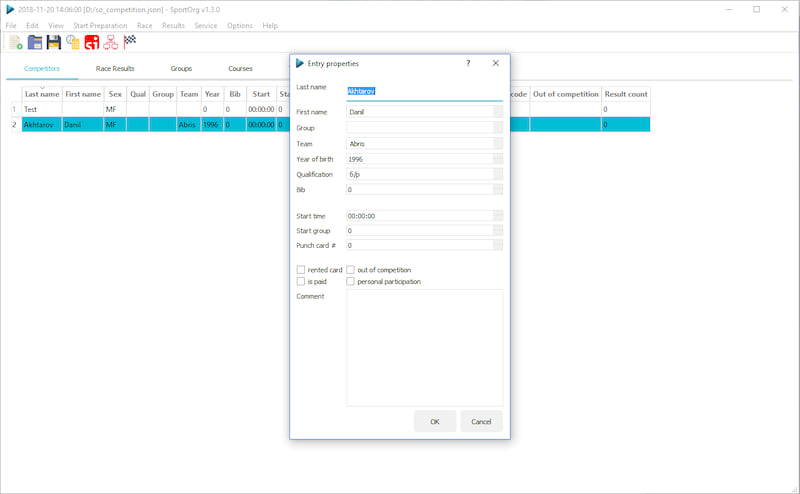Open the Team dropdown showing Abris
This screenshot has height=494, width=800.
pyautogui.click(x=497, y=144)
